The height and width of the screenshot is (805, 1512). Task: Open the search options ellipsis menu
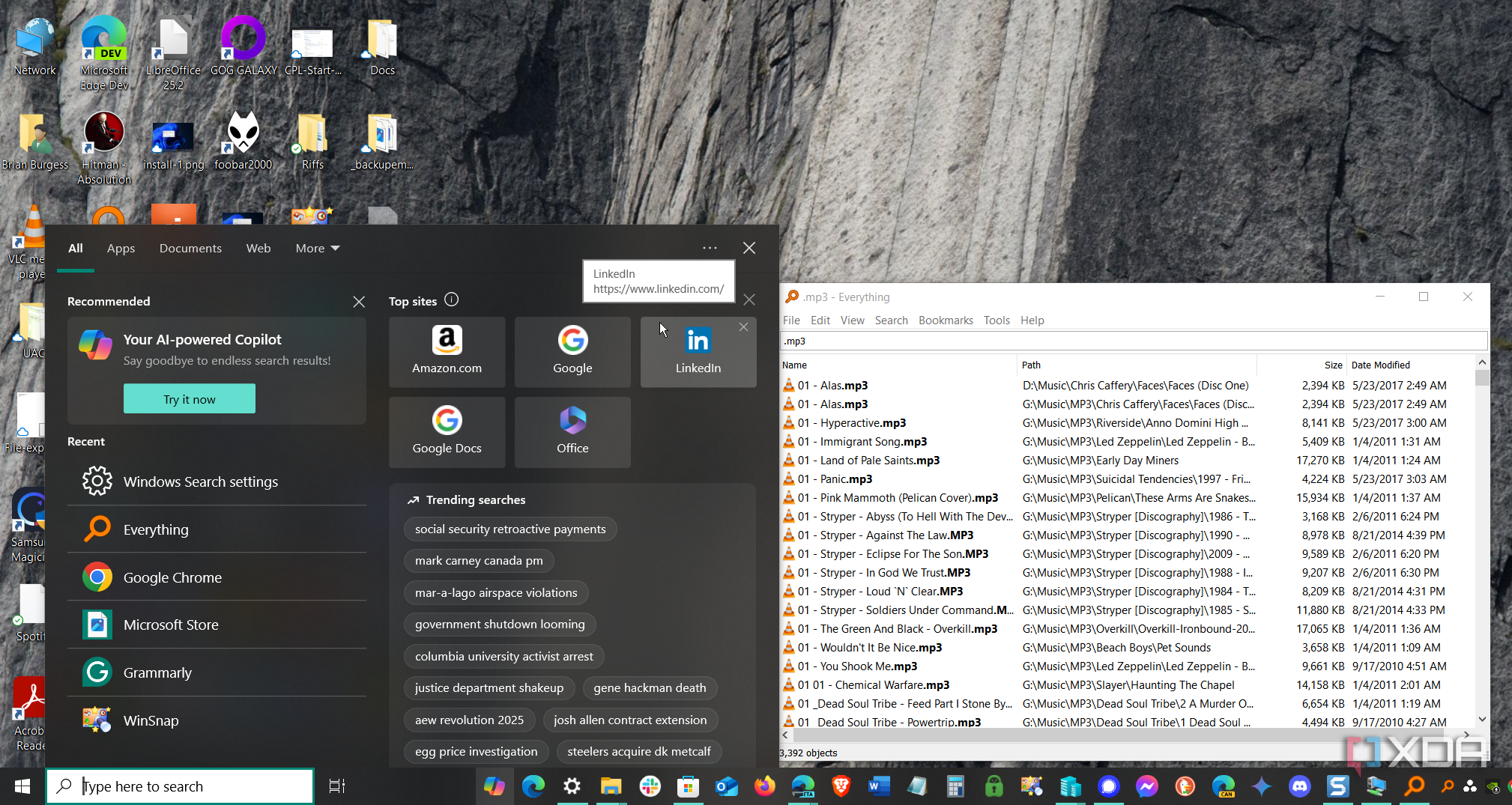(710, 248)
